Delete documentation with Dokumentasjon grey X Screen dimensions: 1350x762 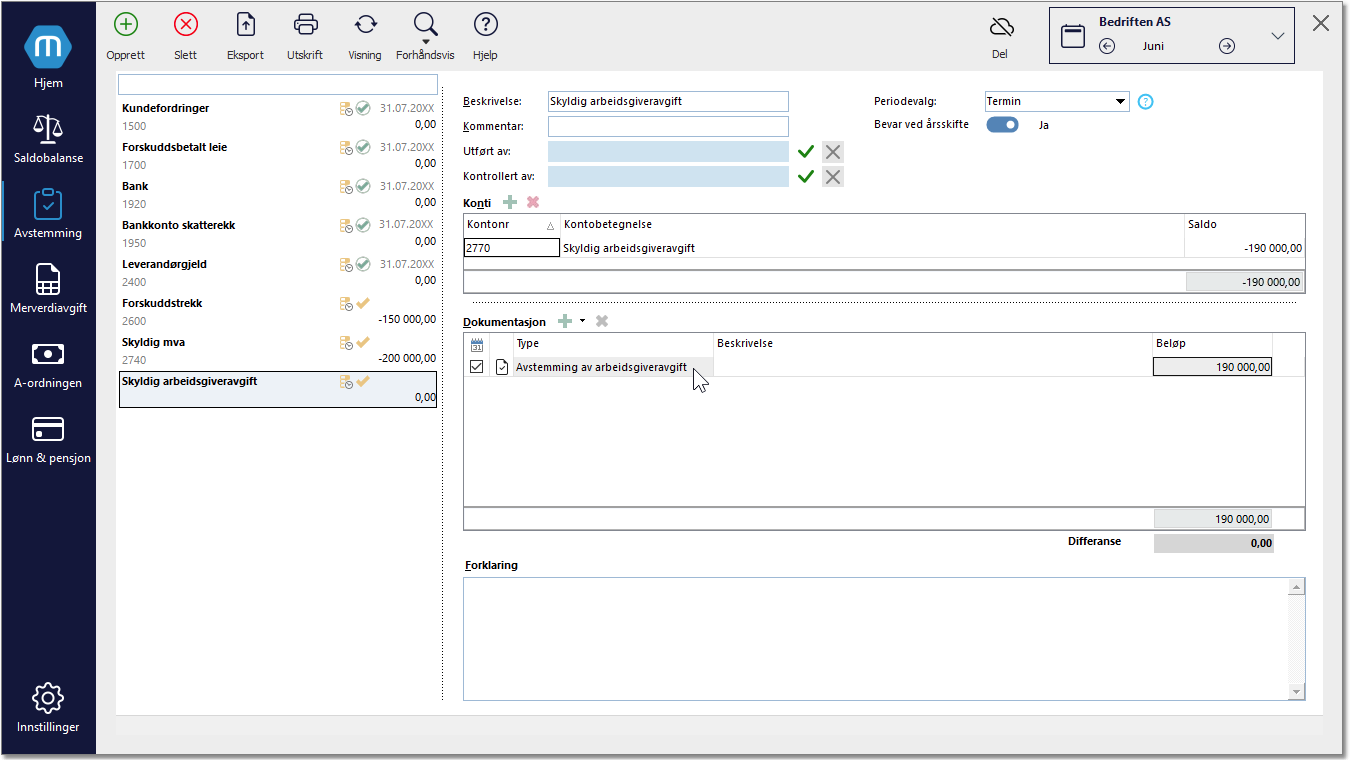(x=602, y=321)
